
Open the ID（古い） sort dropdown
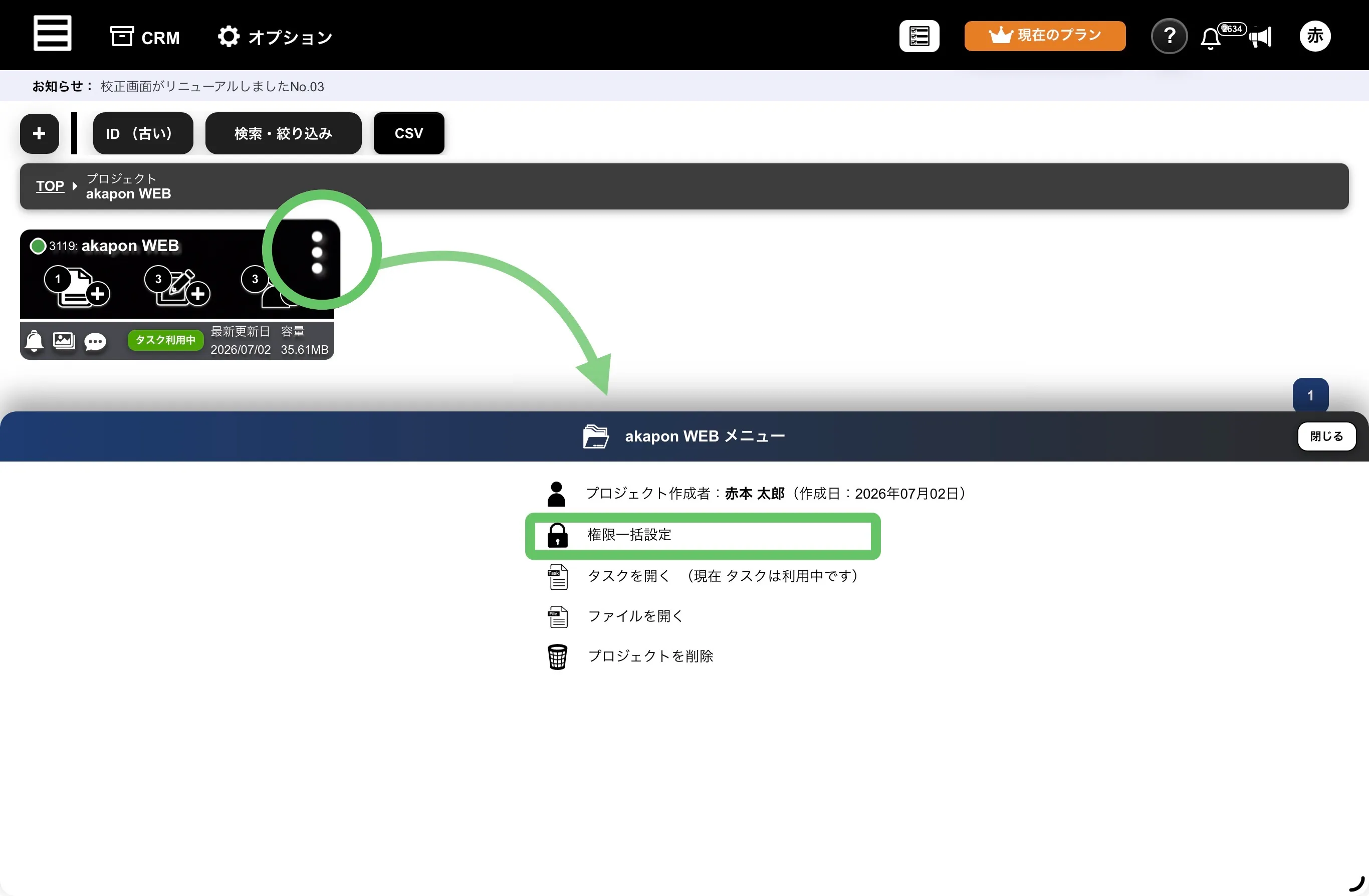click(x=143, y=133)
